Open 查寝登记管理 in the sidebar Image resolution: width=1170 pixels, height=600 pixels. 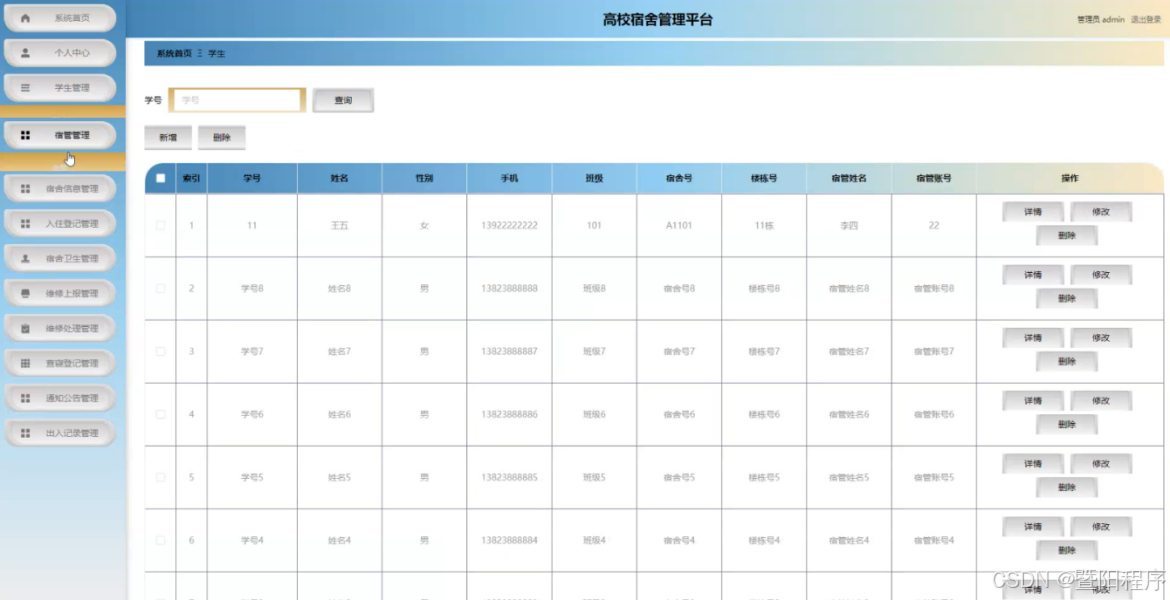(60, 363)
